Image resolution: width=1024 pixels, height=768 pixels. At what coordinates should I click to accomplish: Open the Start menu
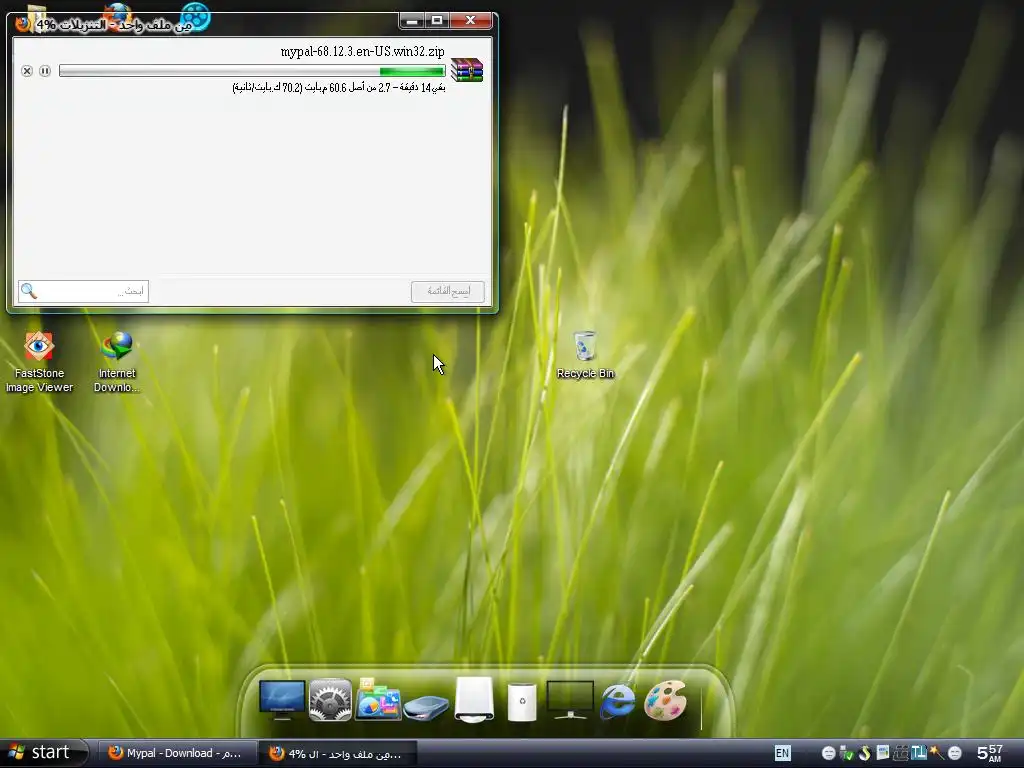click(x=43, y=752)
